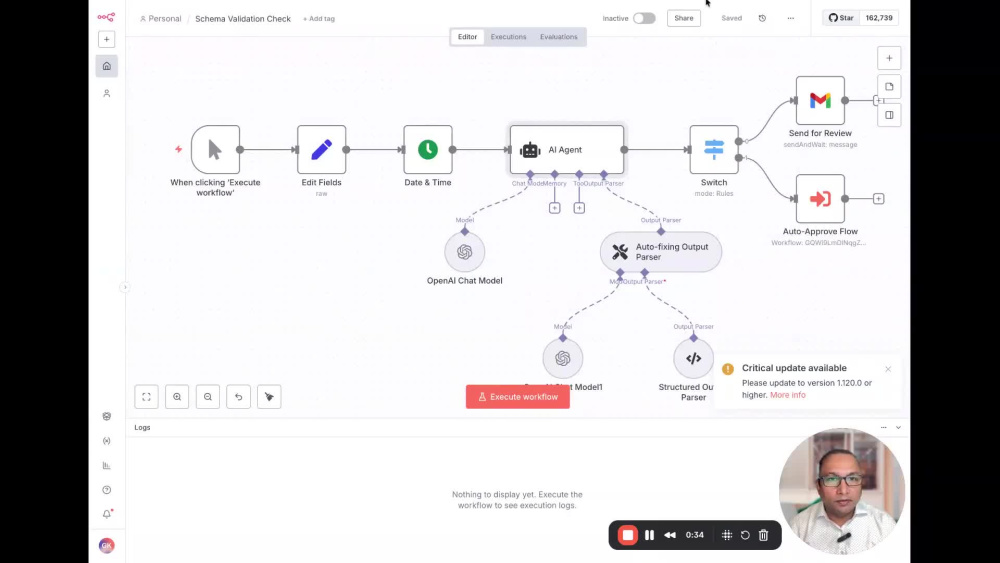Toggle the Inactive workflow switch
The height and width of the screenshot is (563, 1000).
pos(644,18)
